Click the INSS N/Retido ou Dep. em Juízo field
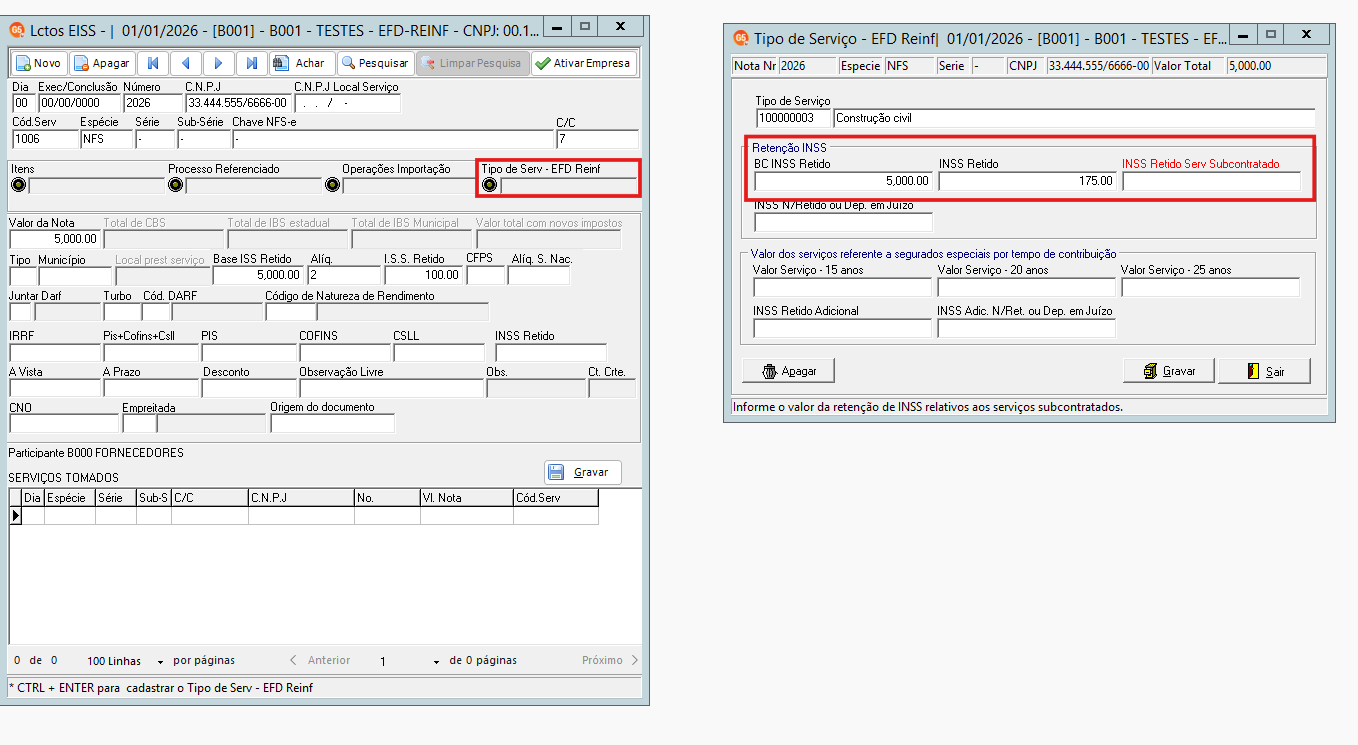 click(843, 222)
